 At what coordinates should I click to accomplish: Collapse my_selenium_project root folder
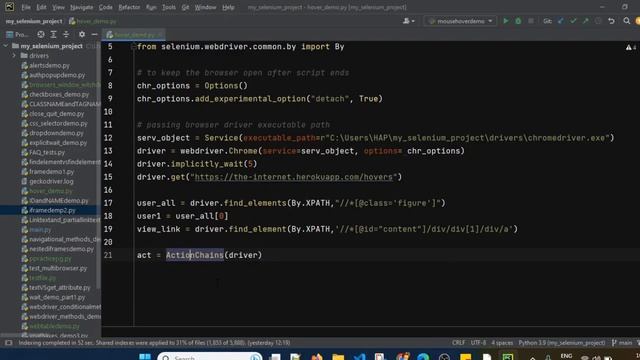coord(6,46)
